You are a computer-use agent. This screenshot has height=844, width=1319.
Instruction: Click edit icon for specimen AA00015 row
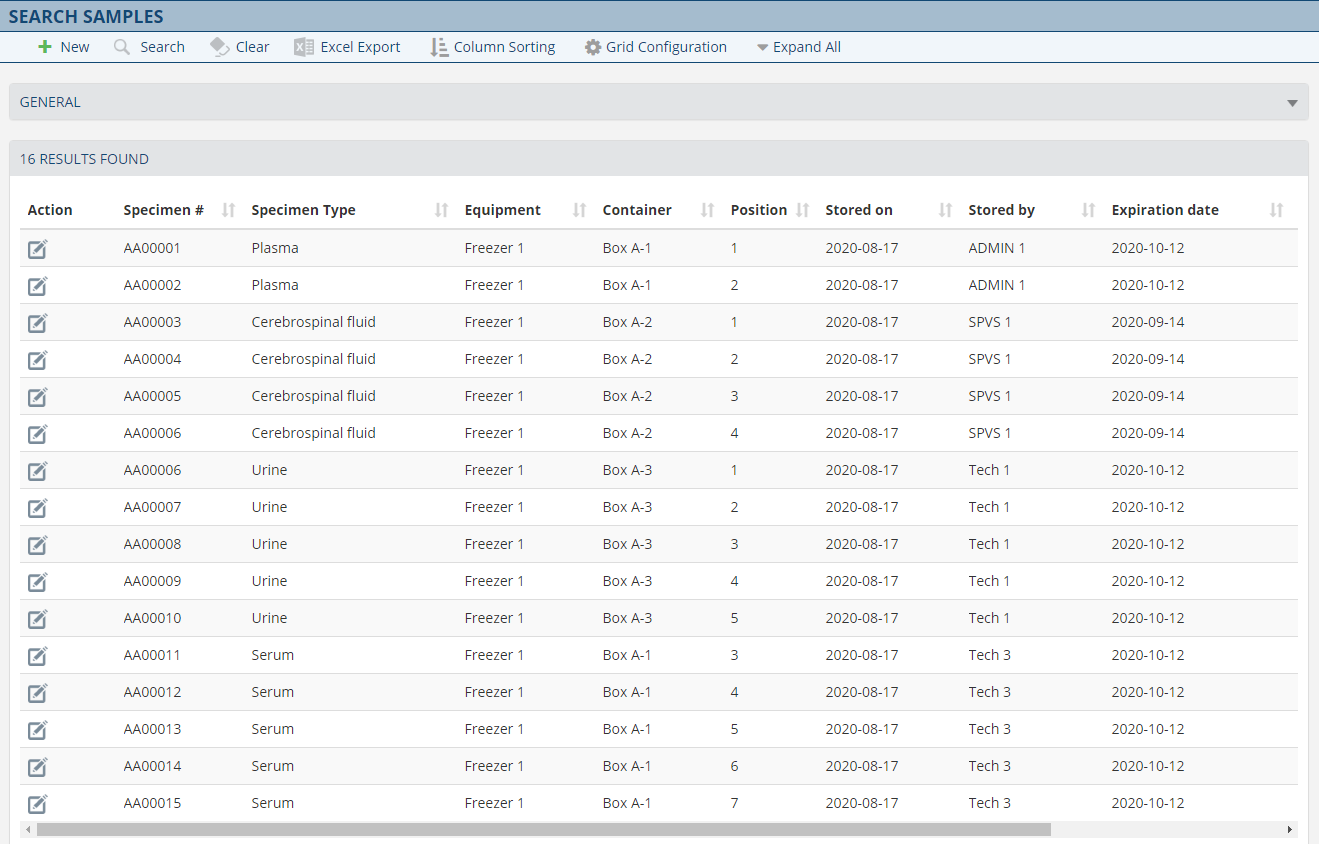point(37,804)
